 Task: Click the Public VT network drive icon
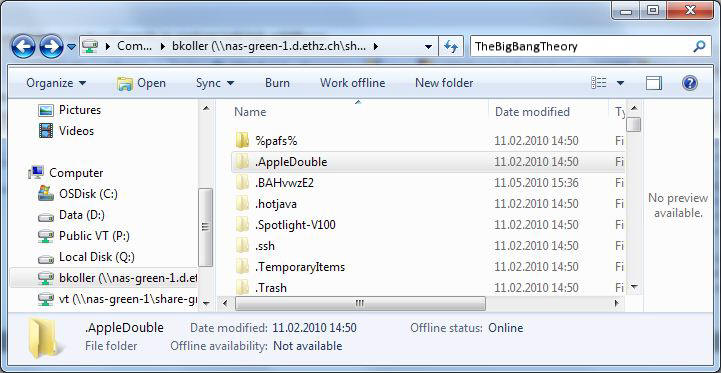point(46,236)
